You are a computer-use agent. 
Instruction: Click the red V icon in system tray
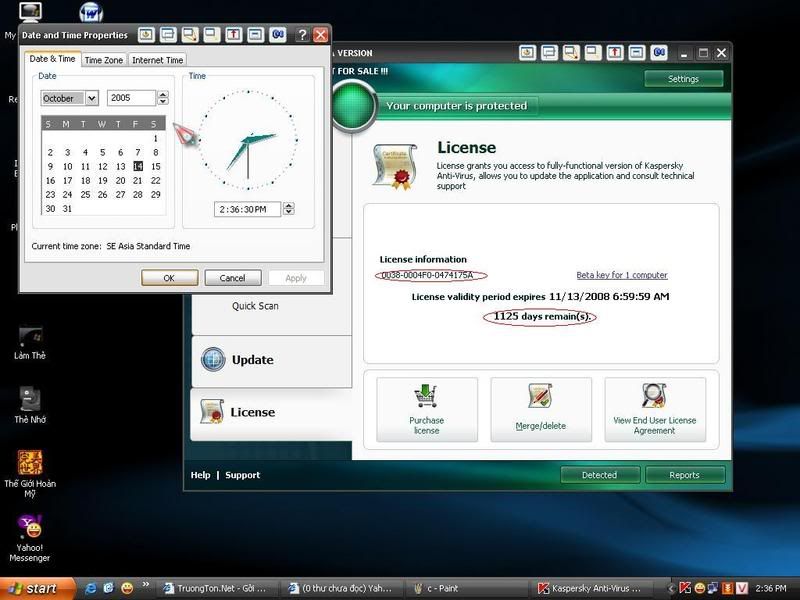tap(742, 588)
